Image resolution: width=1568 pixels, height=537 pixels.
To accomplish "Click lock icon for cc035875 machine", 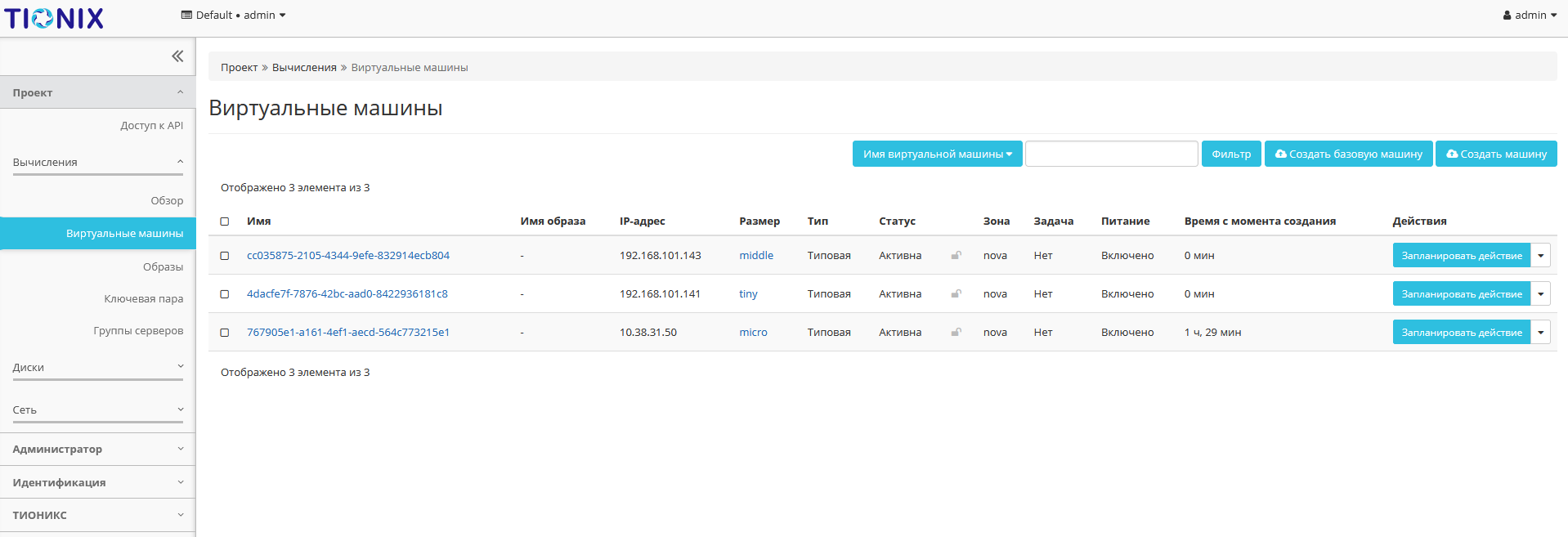I will tap(956, 256).
